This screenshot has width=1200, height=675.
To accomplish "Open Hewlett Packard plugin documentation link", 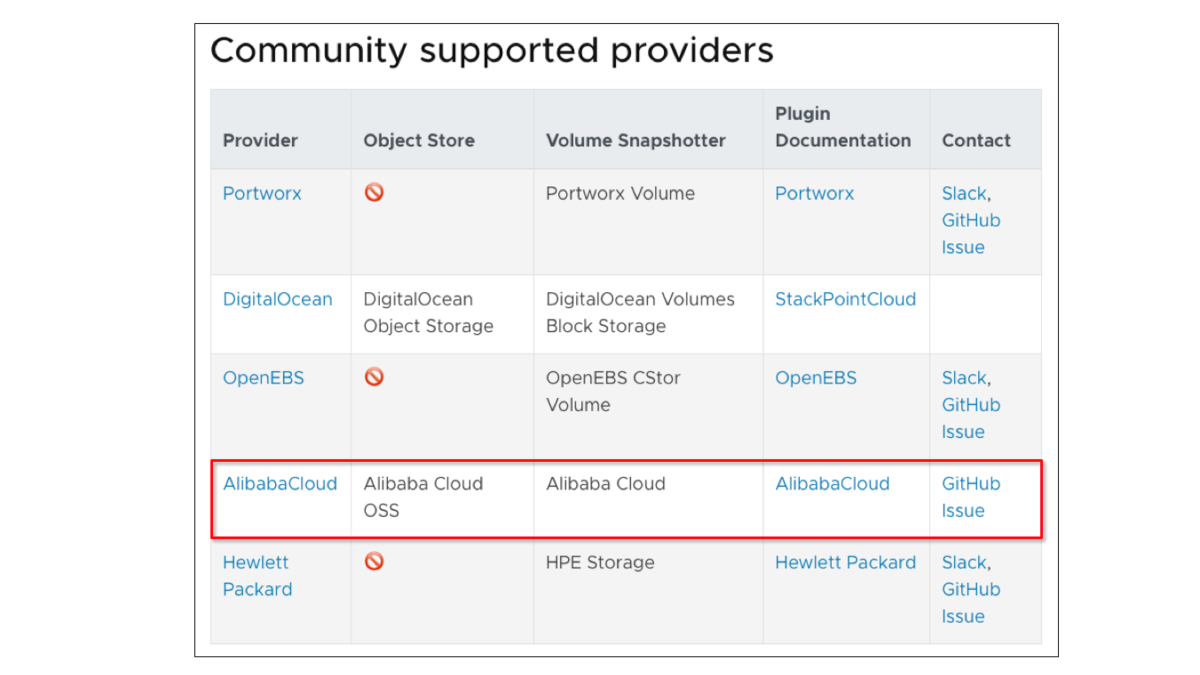I will 845,563.
